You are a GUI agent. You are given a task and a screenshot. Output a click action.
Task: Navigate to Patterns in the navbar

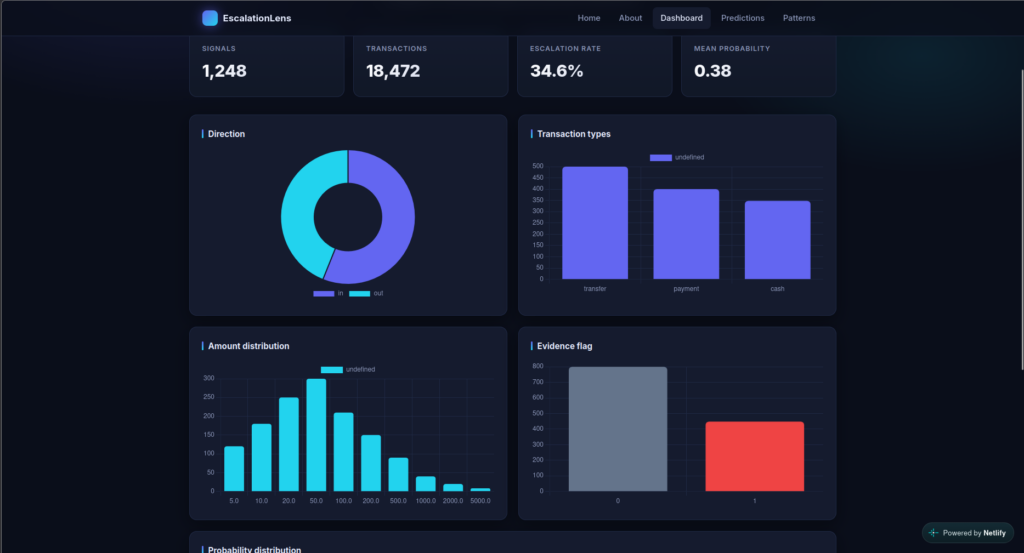tap(799, 18)
